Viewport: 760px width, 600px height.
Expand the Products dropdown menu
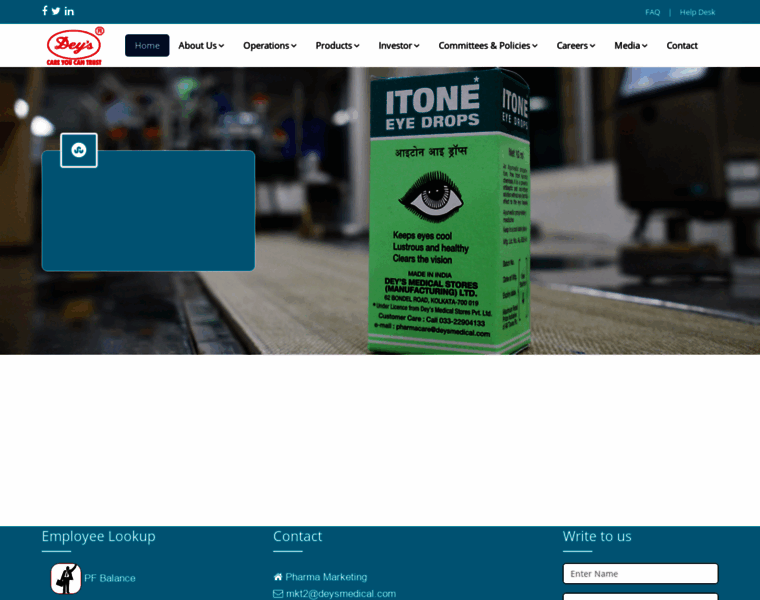tap(337, 45)
